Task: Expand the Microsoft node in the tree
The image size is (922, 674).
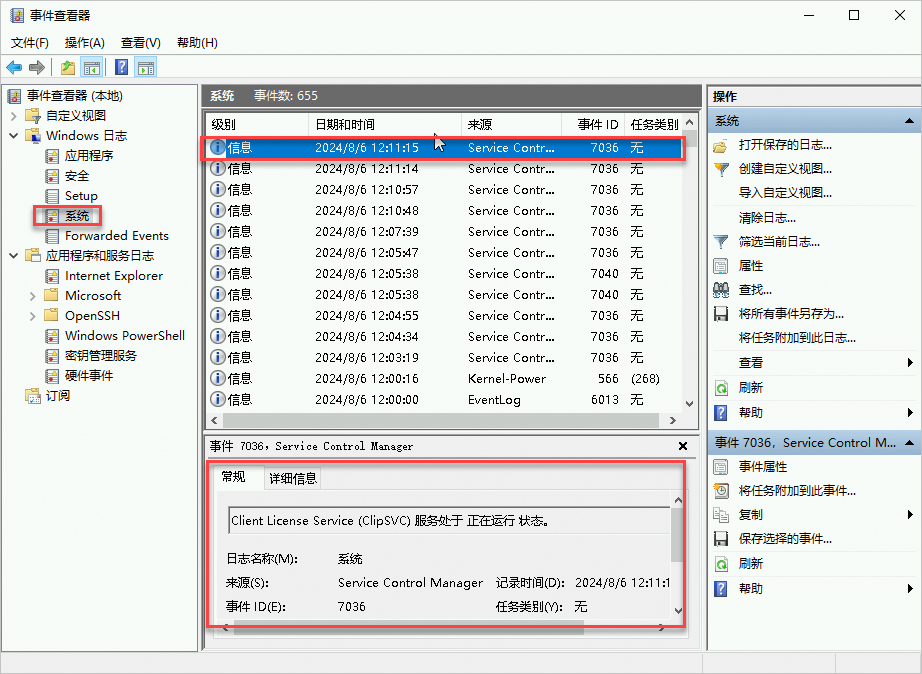Action: coord(32,295)
